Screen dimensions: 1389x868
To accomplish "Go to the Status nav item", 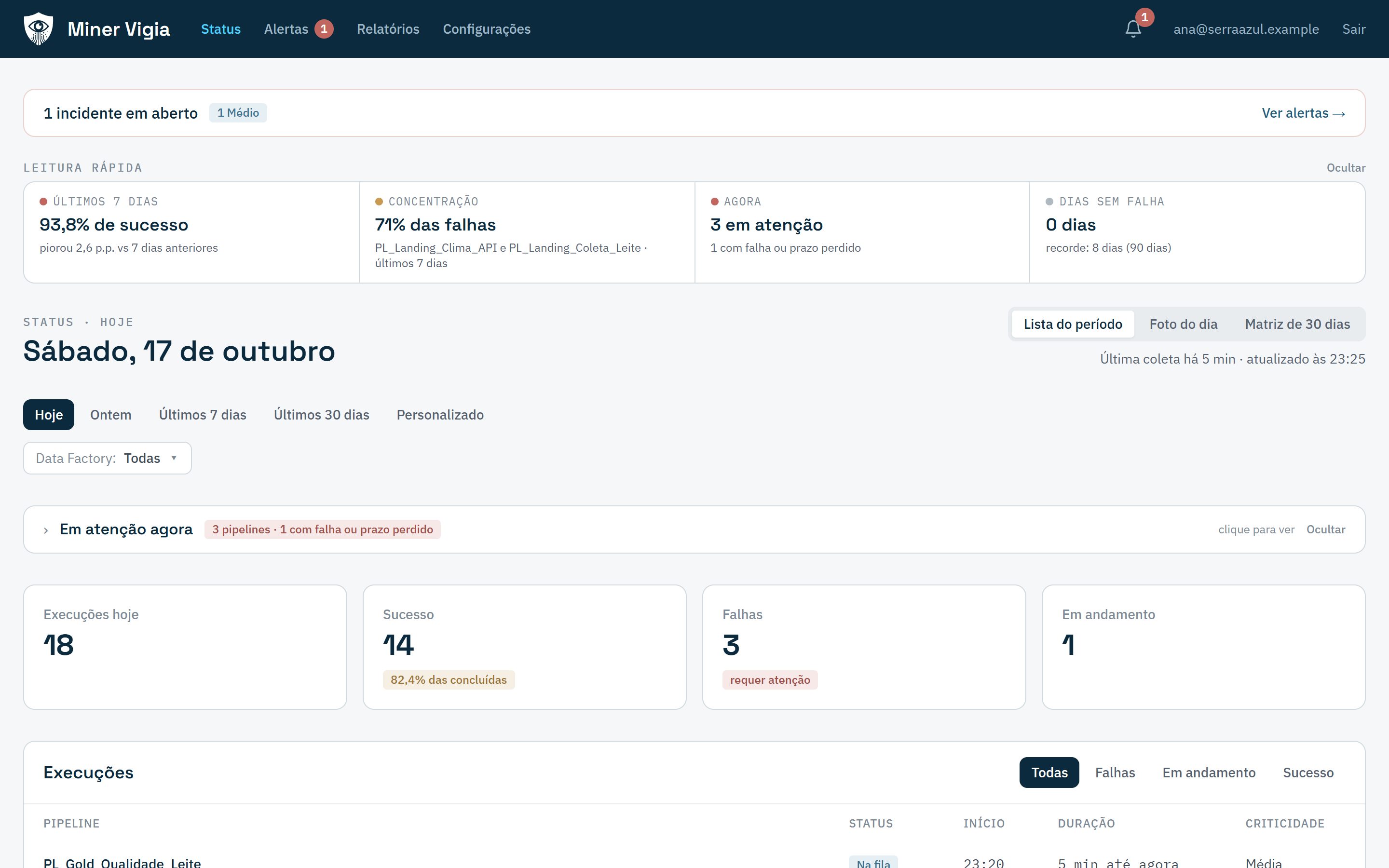I will coord(220,29).
